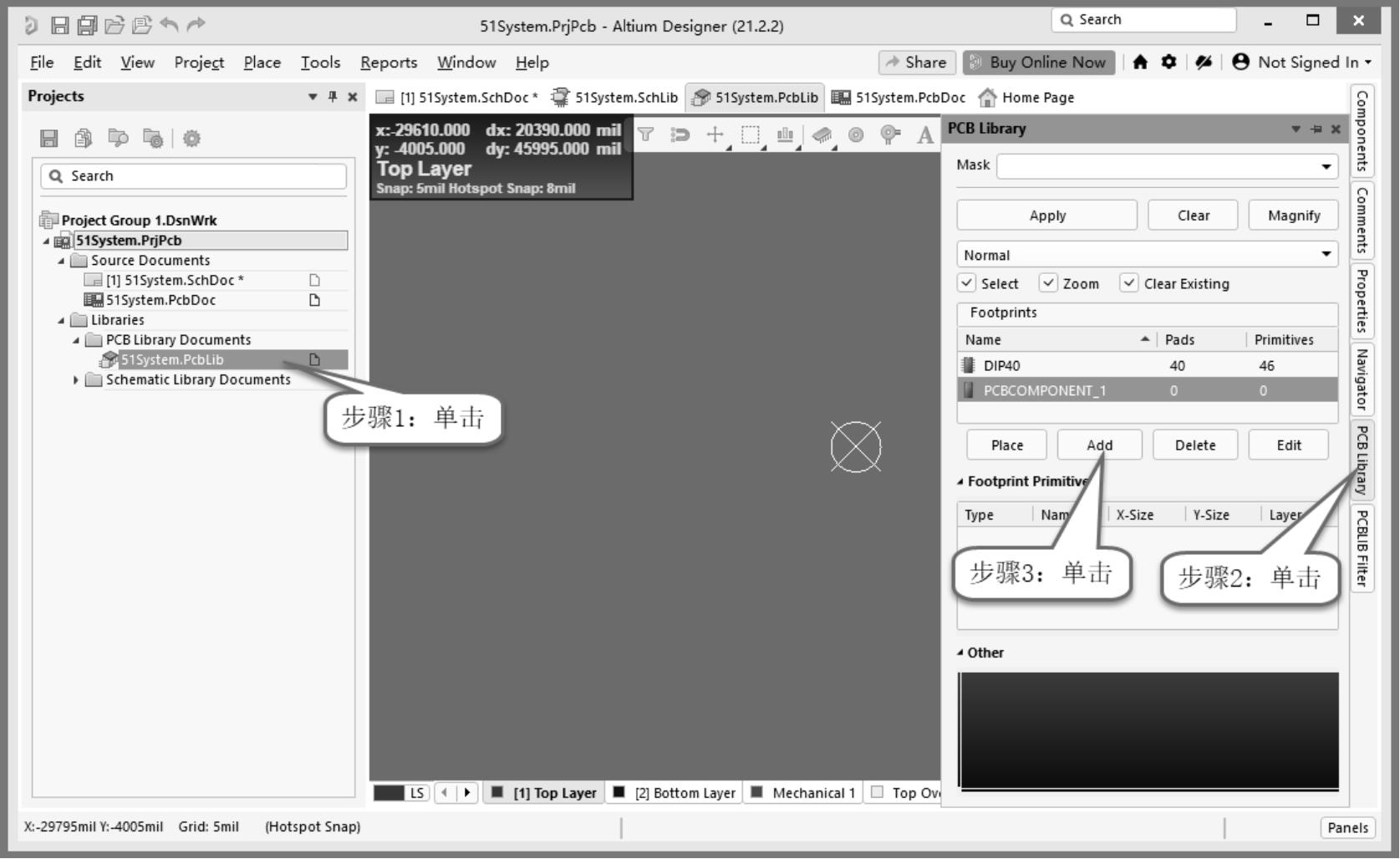Switch to the 51System.SchLib tab

point(615,98)
